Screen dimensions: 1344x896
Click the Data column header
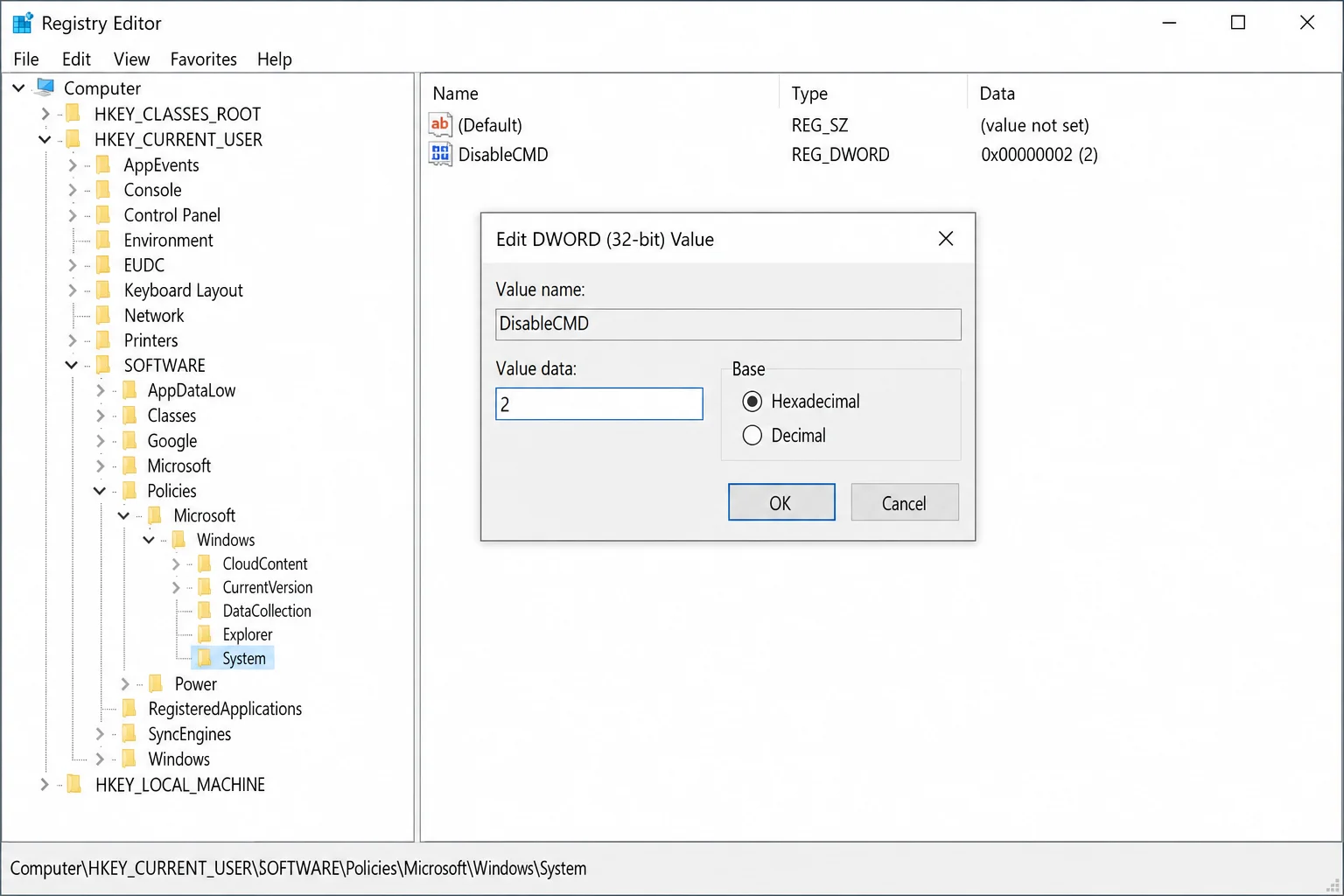(1153, 93)
